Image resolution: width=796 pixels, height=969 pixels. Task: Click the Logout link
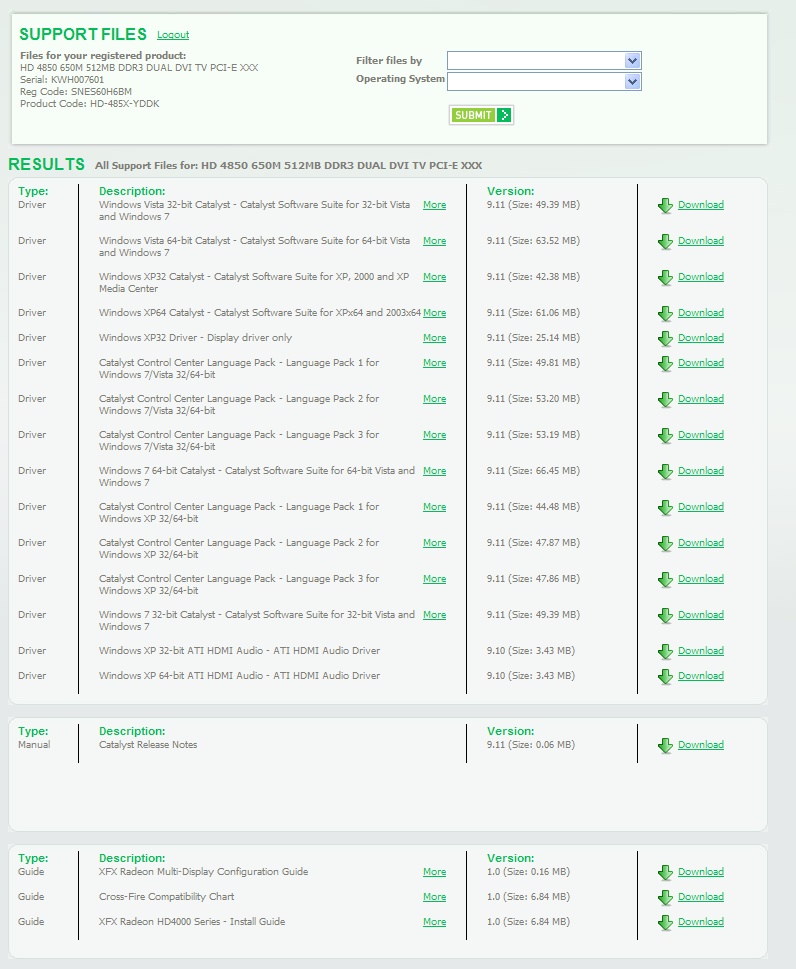pos(173,35)
